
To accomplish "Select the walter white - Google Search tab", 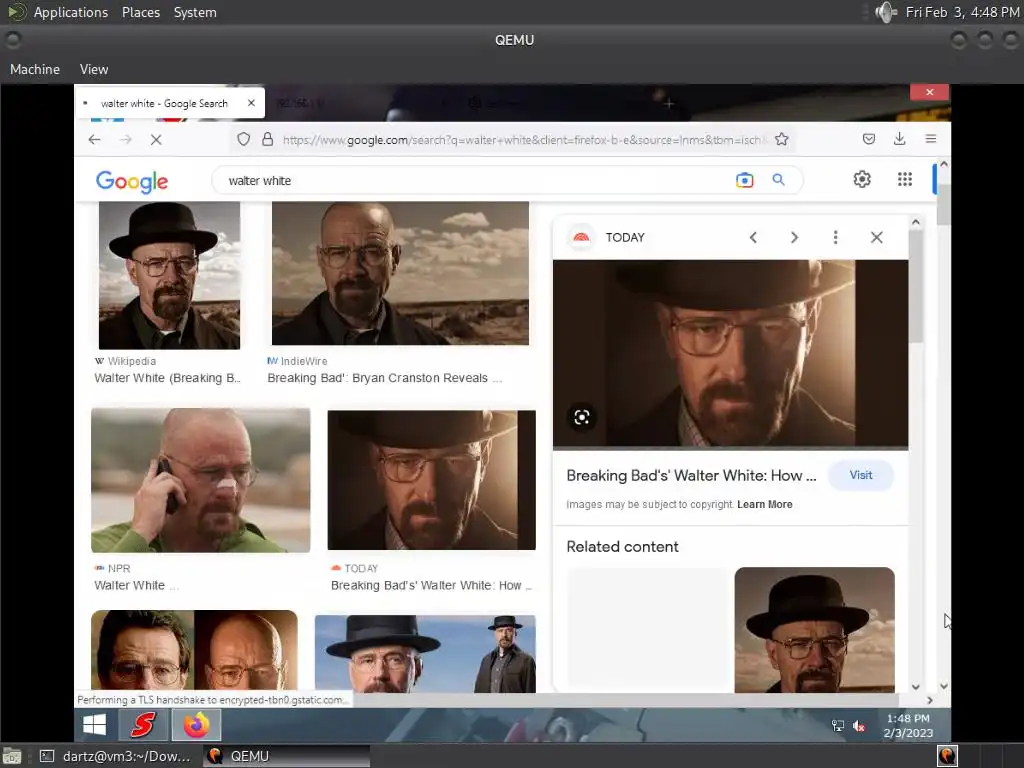I will pos(170,103).
